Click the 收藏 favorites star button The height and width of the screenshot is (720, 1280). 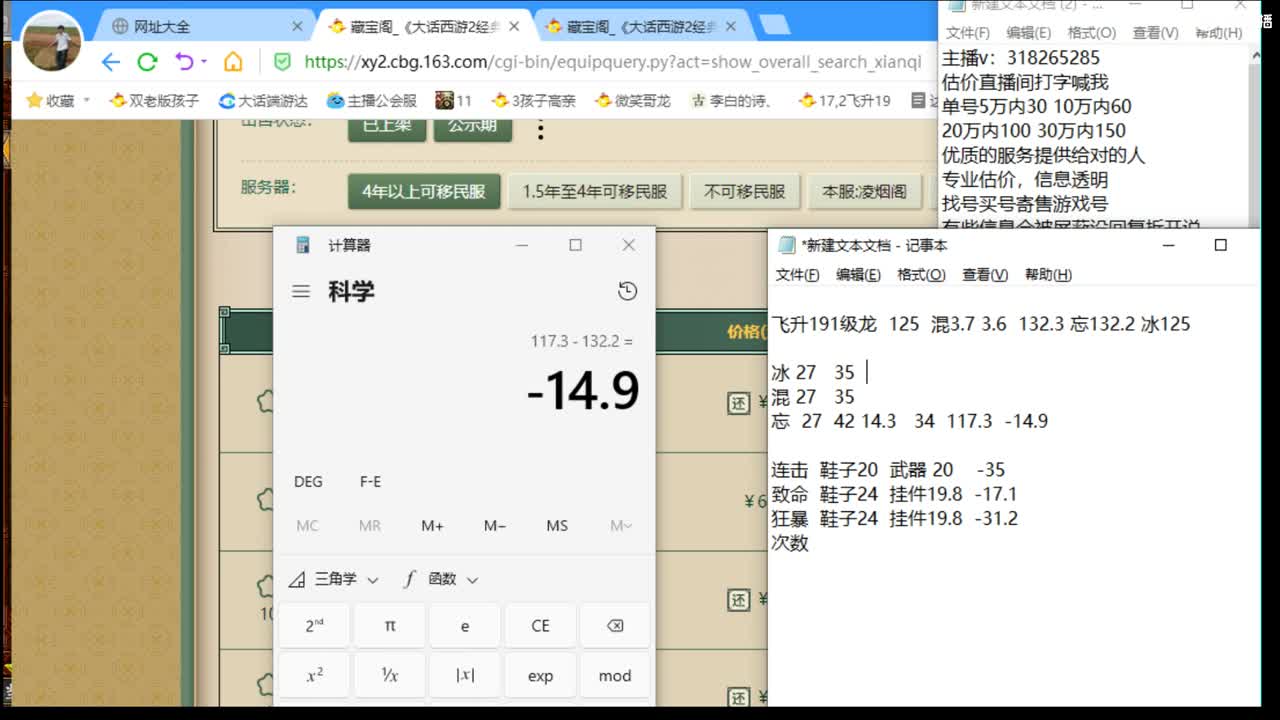click(x=50, y=100)
